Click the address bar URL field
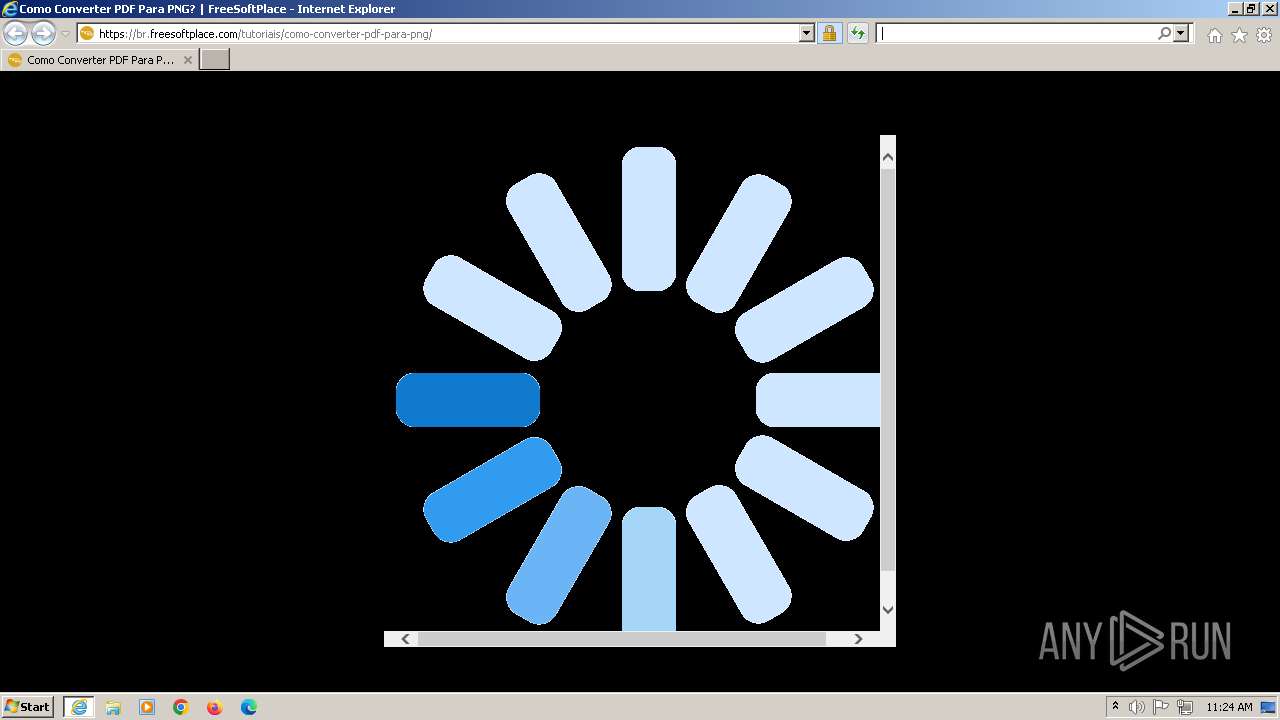This screenshot has width=1280, height=720. (x=448, y=34)
